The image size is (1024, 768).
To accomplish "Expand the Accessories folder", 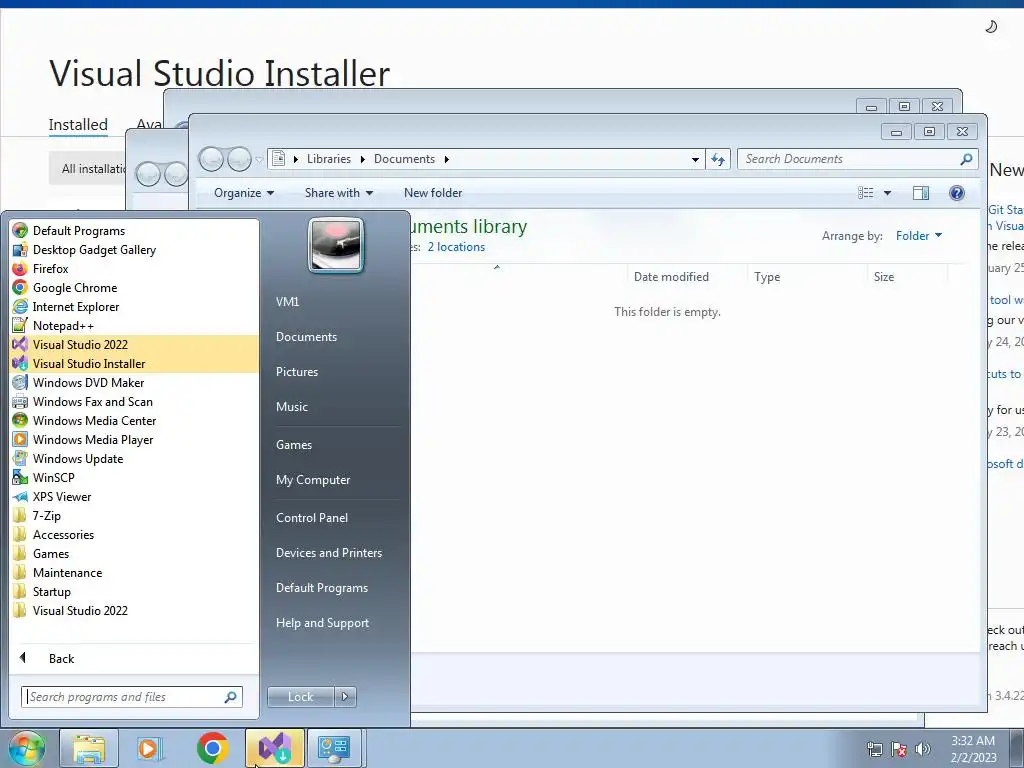I will click(134, 534).
